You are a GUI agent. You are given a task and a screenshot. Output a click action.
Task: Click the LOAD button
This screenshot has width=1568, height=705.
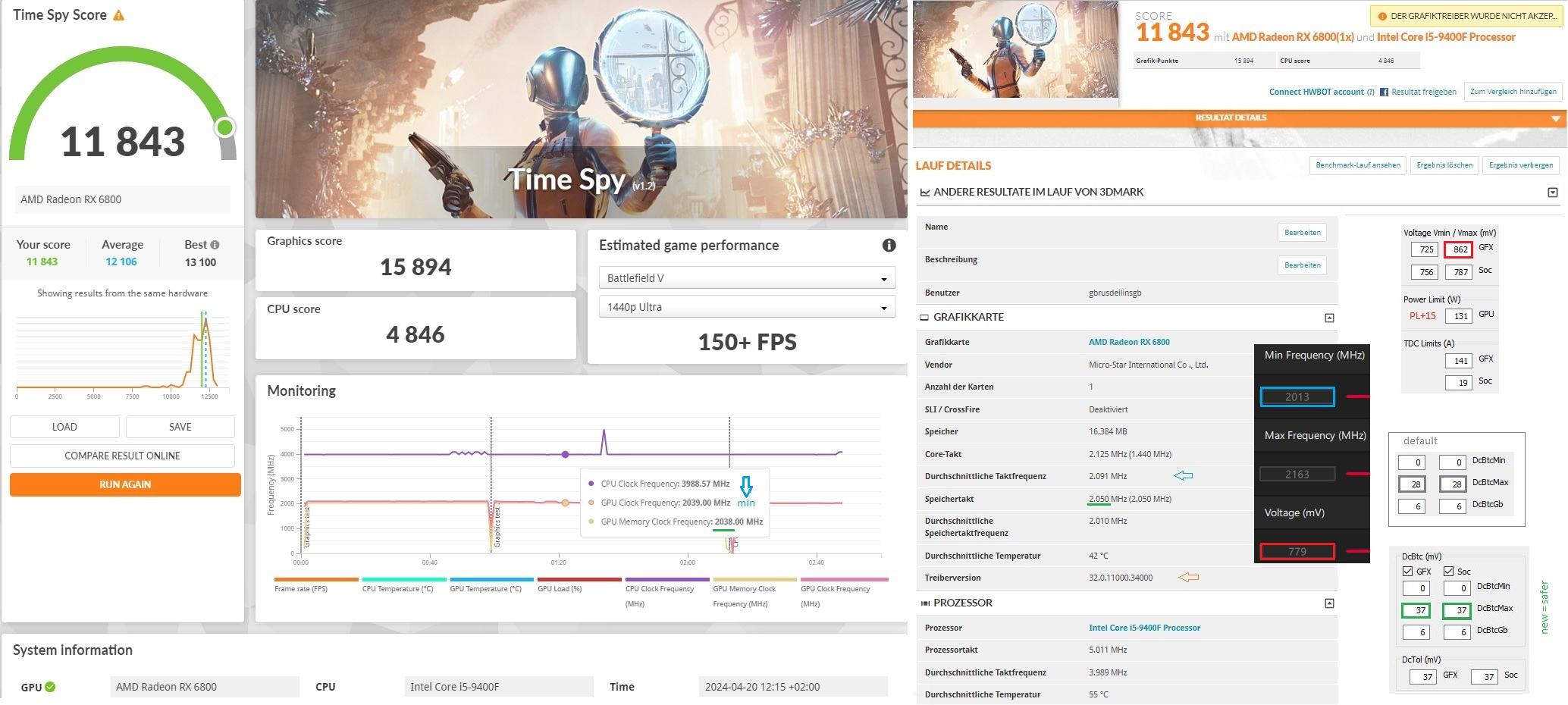64,427
